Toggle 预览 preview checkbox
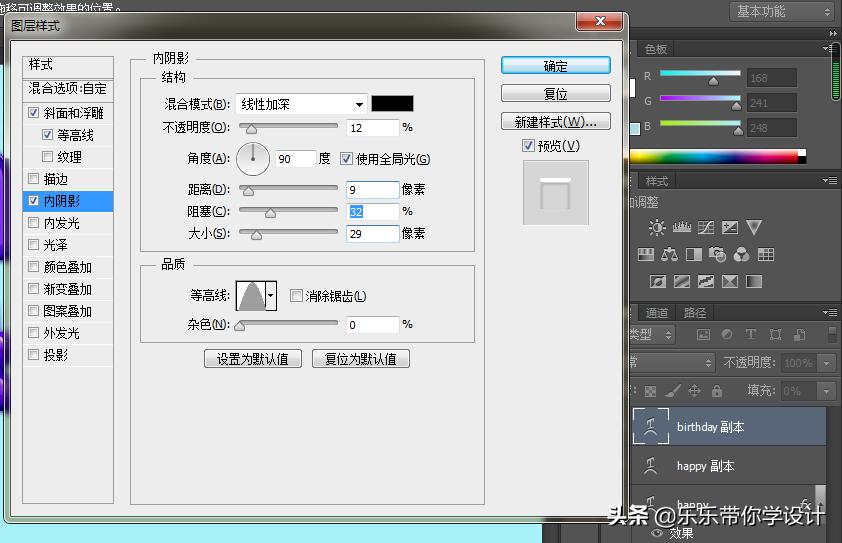The width and height of the screenshot is (842, 543). [x=528, y=146]
